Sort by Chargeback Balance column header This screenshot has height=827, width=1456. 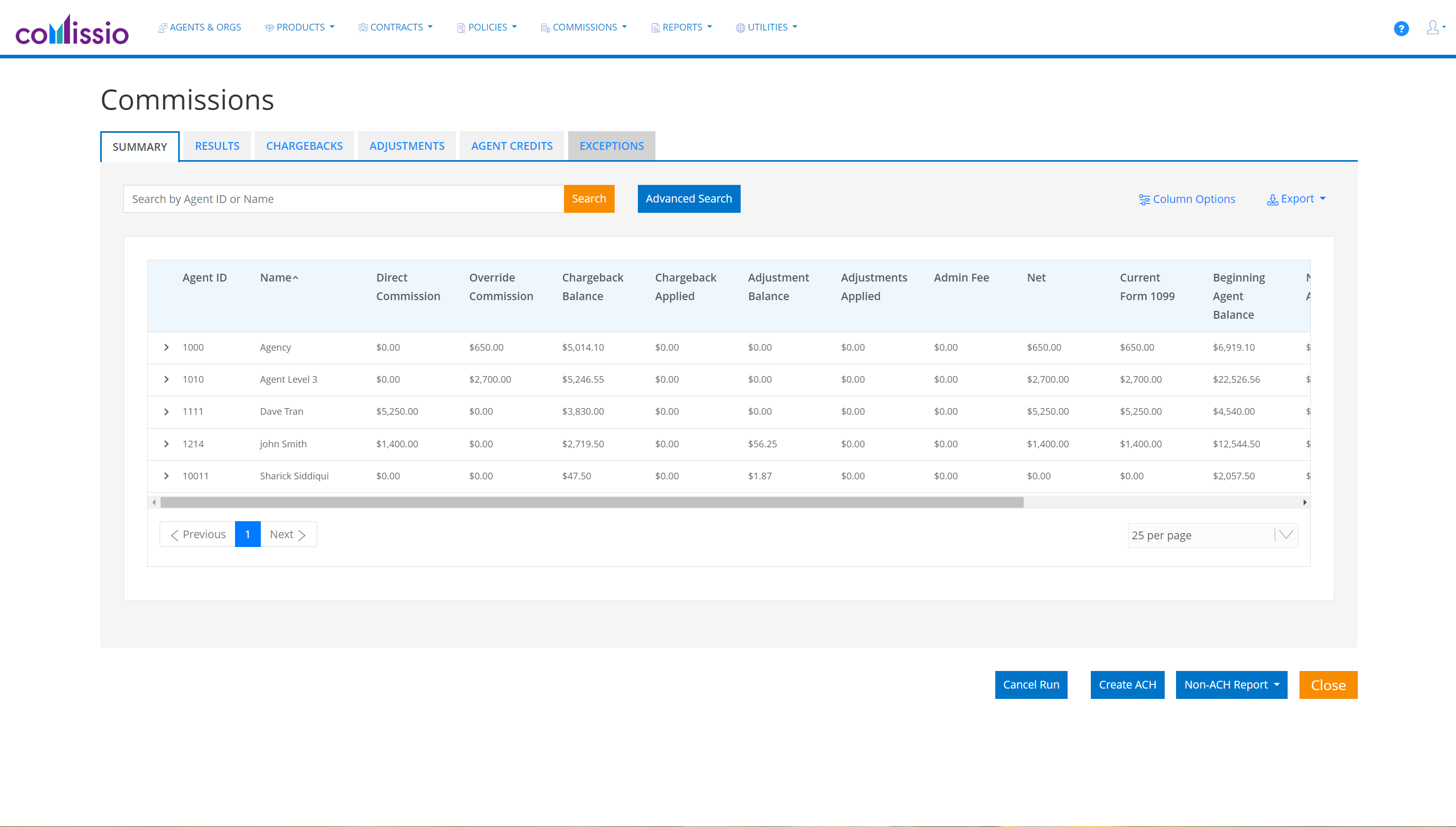pos(592,287)
